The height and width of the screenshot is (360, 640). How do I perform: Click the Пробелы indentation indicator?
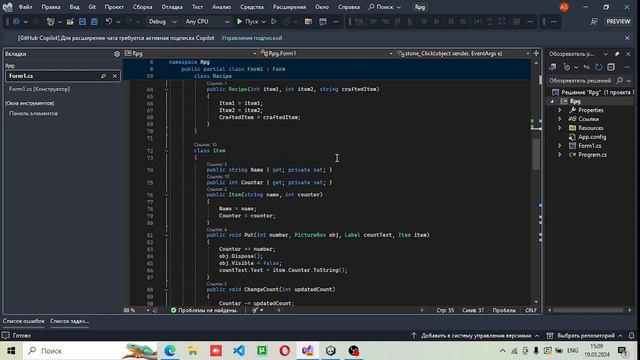click(504, 310)
